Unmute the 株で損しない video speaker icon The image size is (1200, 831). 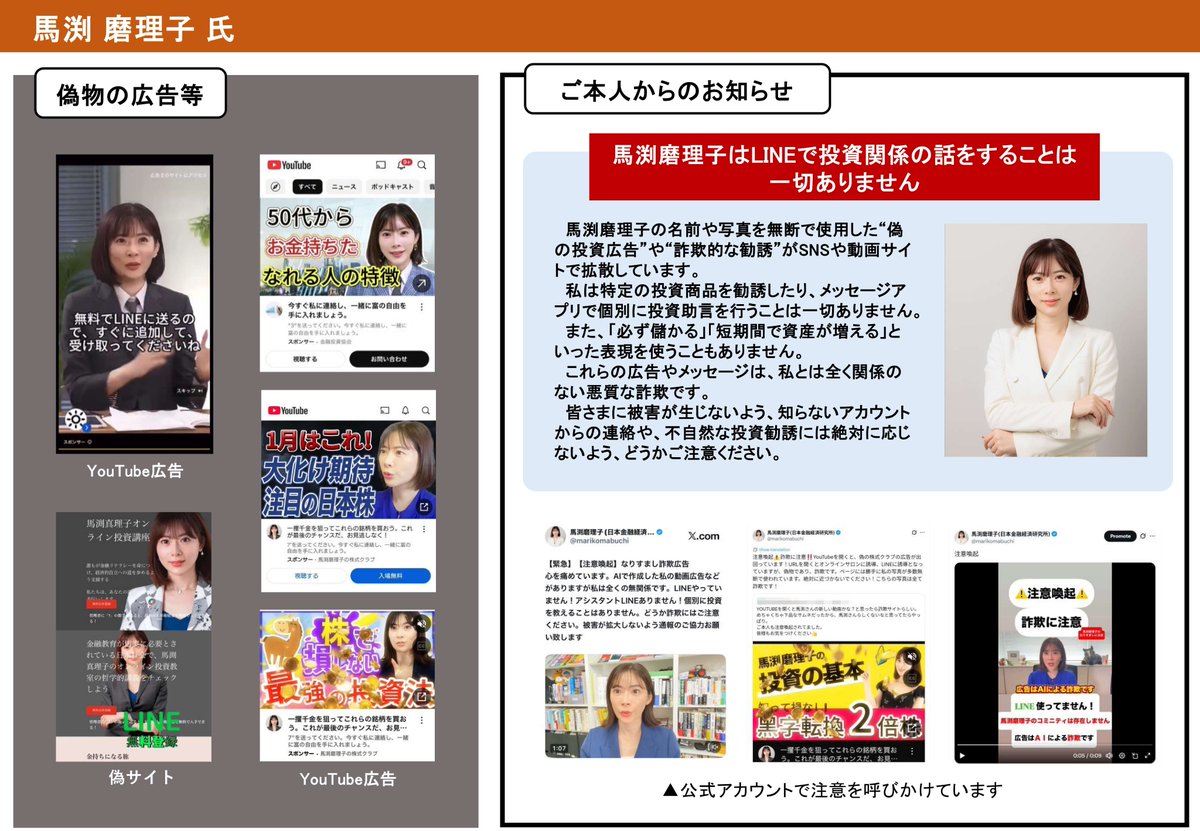pos(421,623)
